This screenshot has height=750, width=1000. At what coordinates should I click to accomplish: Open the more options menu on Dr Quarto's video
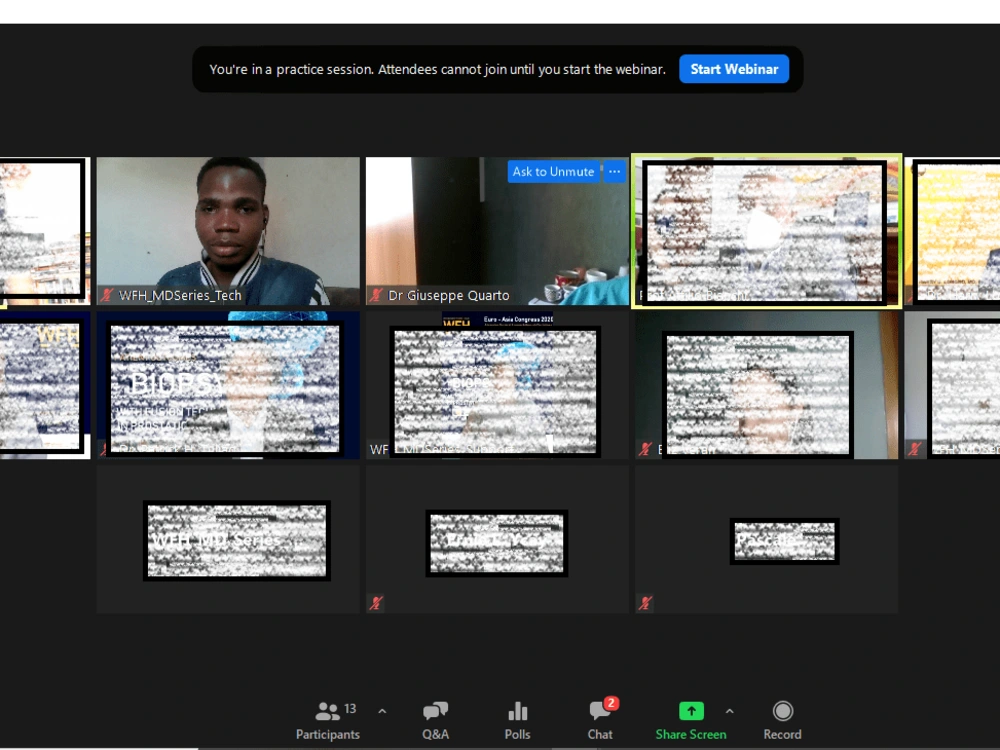coord(614,171)
